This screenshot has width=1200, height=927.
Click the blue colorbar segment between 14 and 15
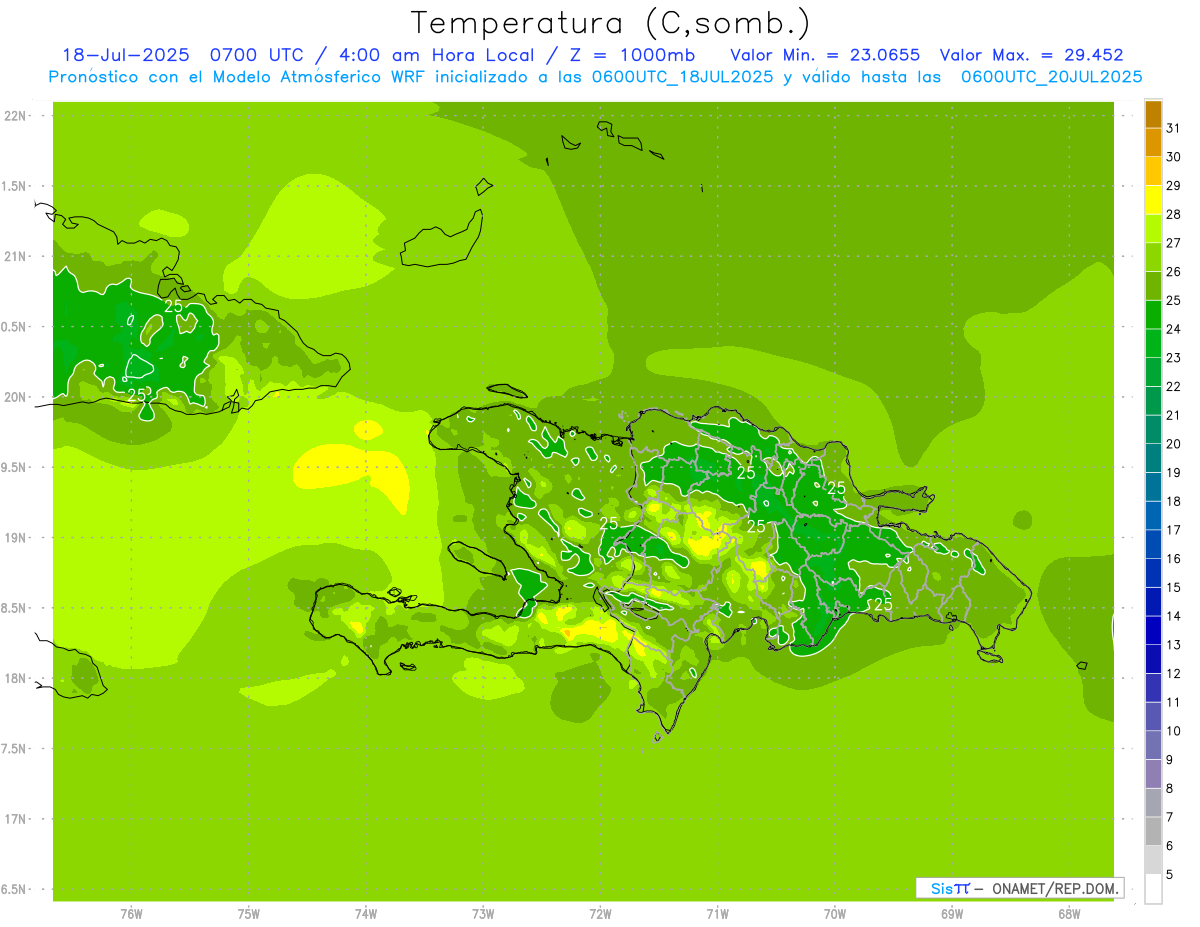[1153, 602]
